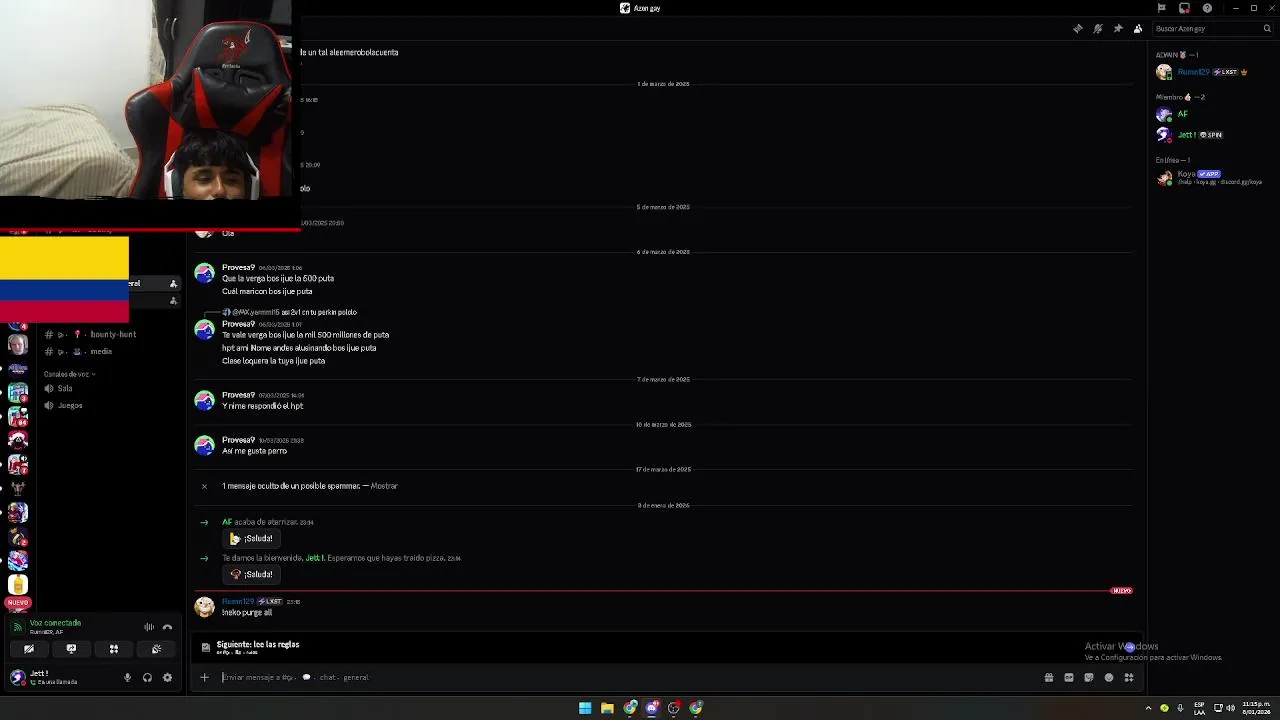The image size is (1280, 720).
Task: Click the plus attach button in message bar
Action: pyautogui.click(x=204, y=677)
